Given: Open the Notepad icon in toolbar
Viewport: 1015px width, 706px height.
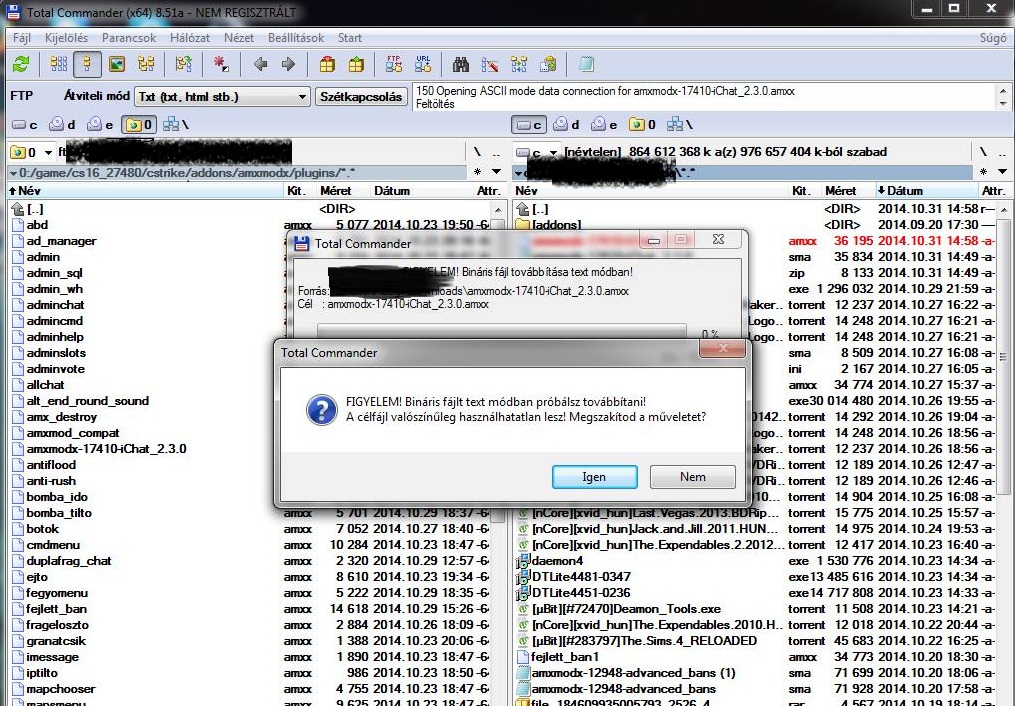Looking at the screenshot, I should [586, 64].
